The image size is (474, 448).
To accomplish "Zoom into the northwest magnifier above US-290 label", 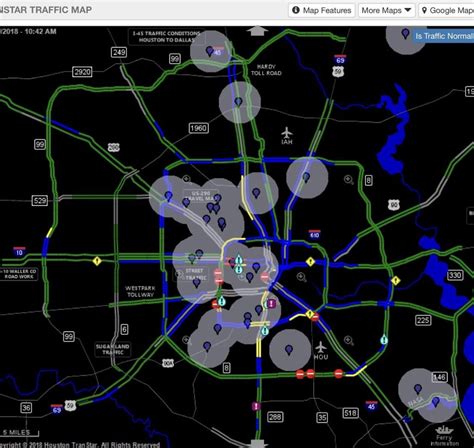I will pos(187,180).
